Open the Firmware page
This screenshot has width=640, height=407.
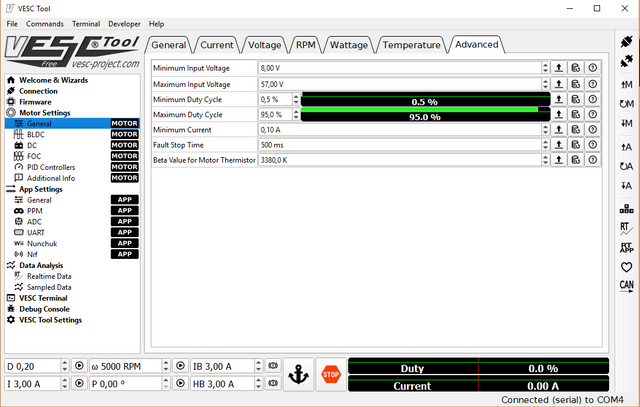35,102
